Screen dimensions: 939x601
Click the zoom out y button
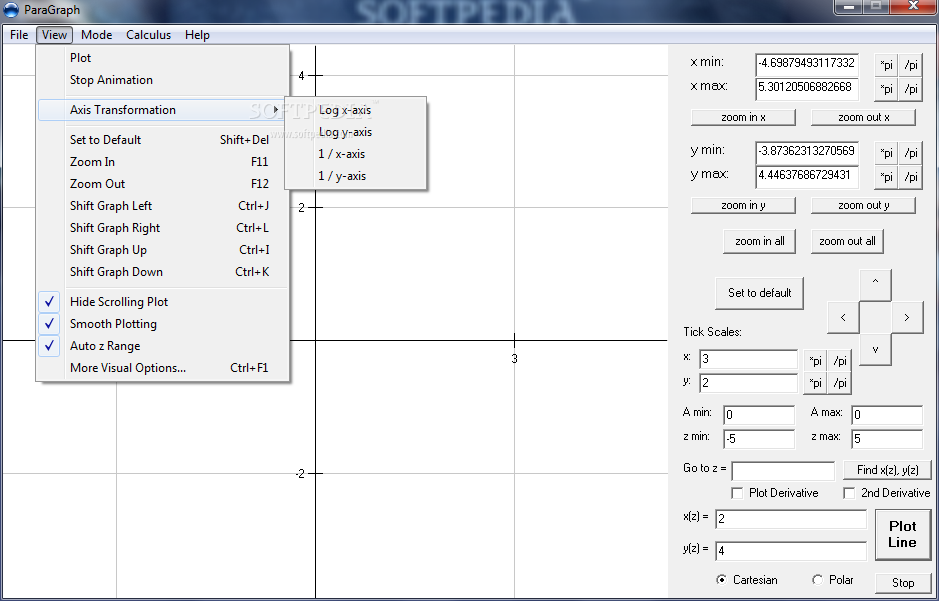(x=864, y=205)
